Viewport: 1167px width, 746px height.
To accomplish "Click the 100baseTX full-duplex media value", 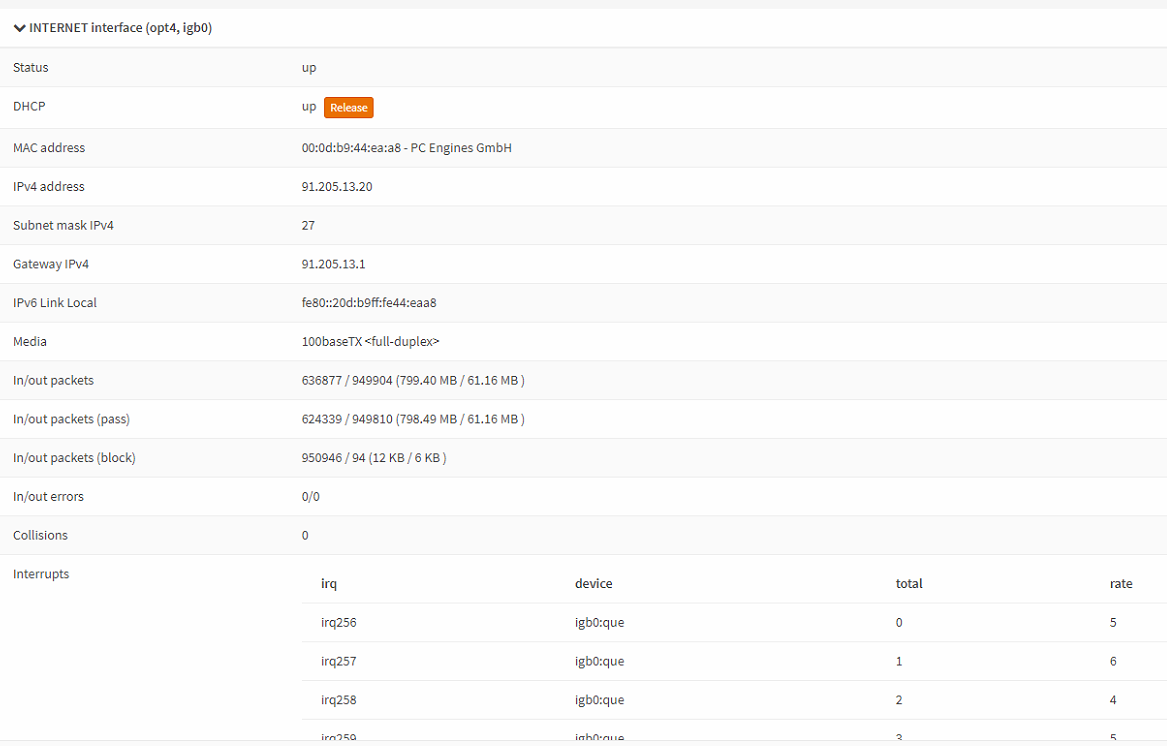I will [370, 342].
